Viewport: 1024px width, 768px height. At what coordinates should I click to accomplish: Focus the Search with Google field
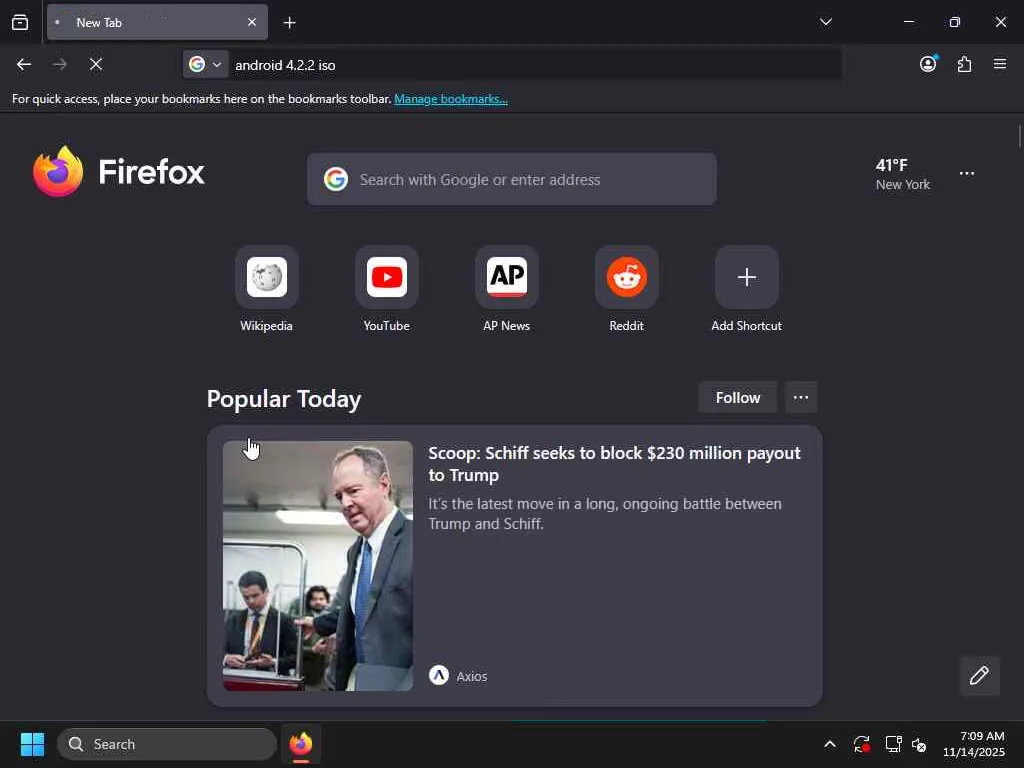coord(512,180)
